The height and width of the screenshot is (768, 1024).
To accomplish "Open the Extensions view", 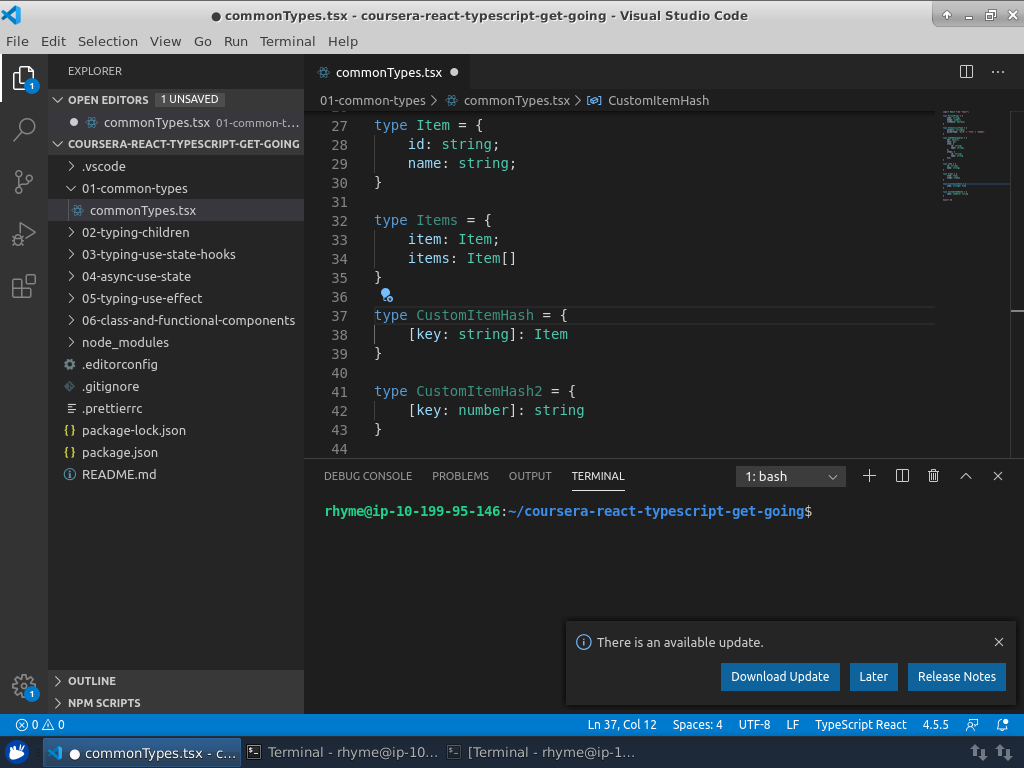I will click(x=24, y=288).
